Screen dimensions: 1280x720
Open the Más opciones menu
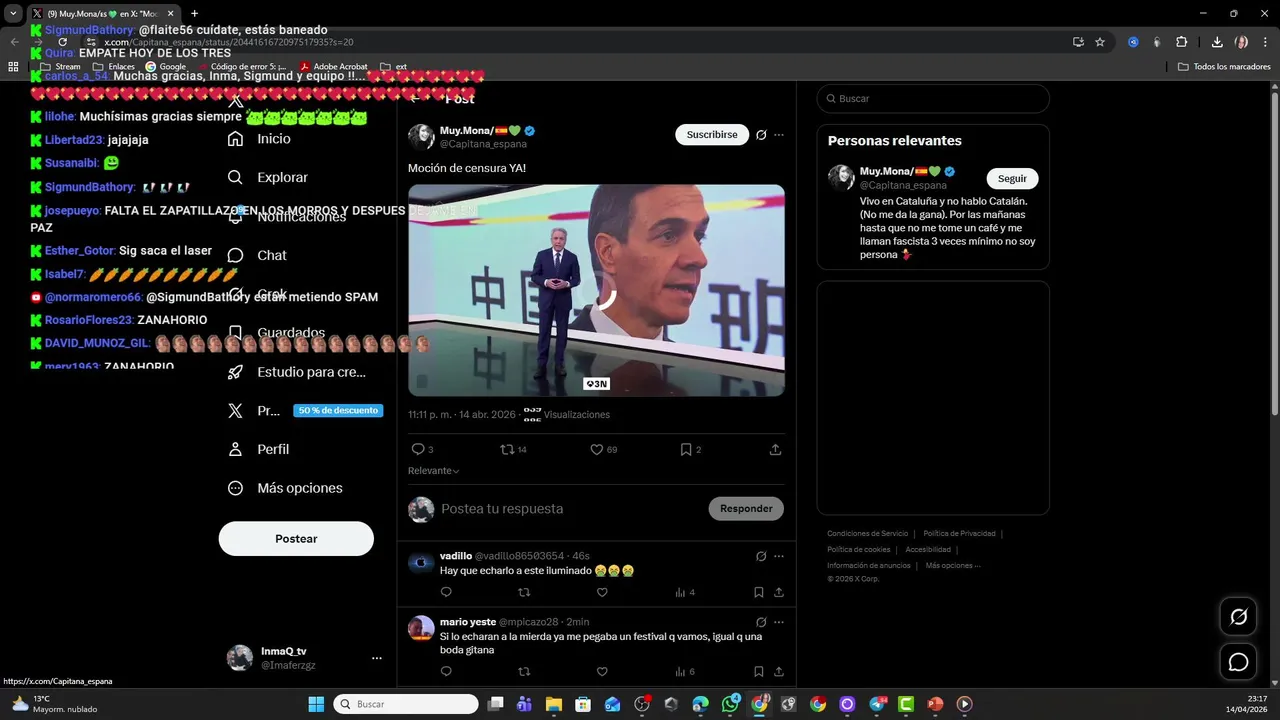285,488
